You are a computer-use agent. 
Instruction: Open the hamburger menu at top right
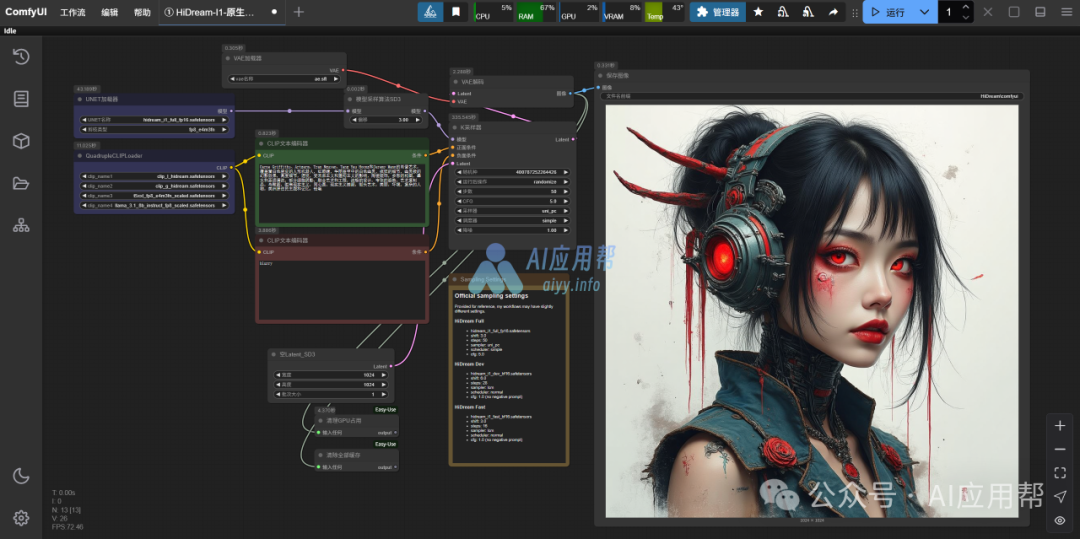[1066, 12]
